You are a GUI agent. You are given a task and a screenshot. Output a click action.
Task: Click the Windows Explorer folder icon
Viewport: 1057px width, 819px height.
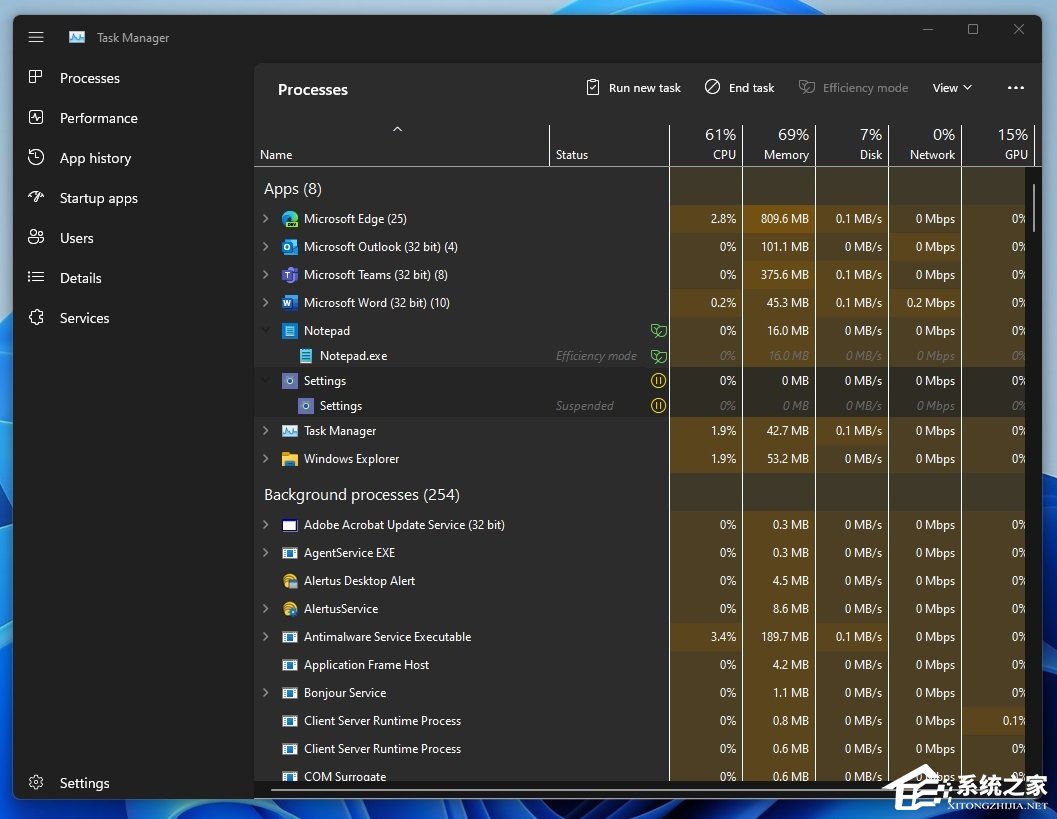290,459
